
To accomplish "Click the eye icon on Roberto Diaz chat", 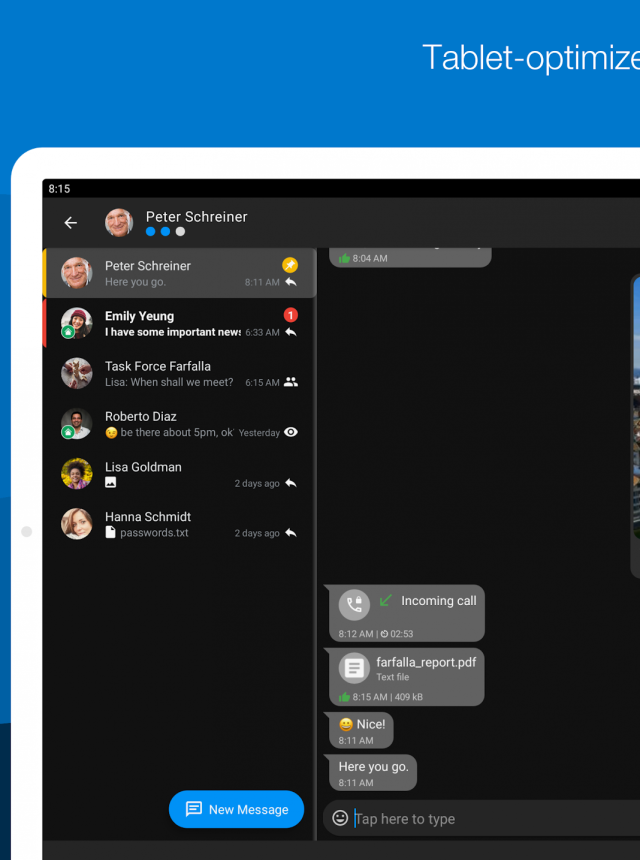I will tap(291, 432).
